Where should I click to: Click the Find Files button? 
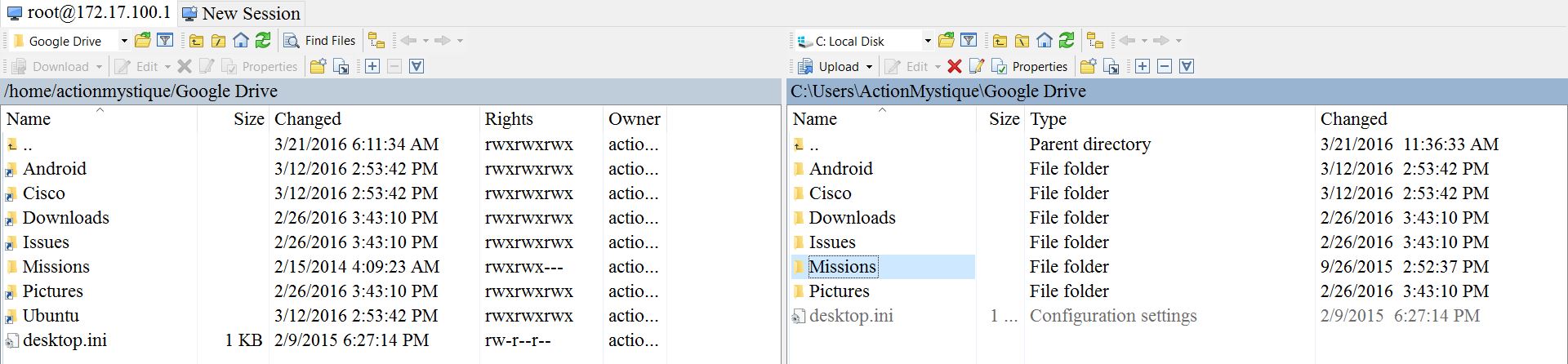tap(320, 40)
